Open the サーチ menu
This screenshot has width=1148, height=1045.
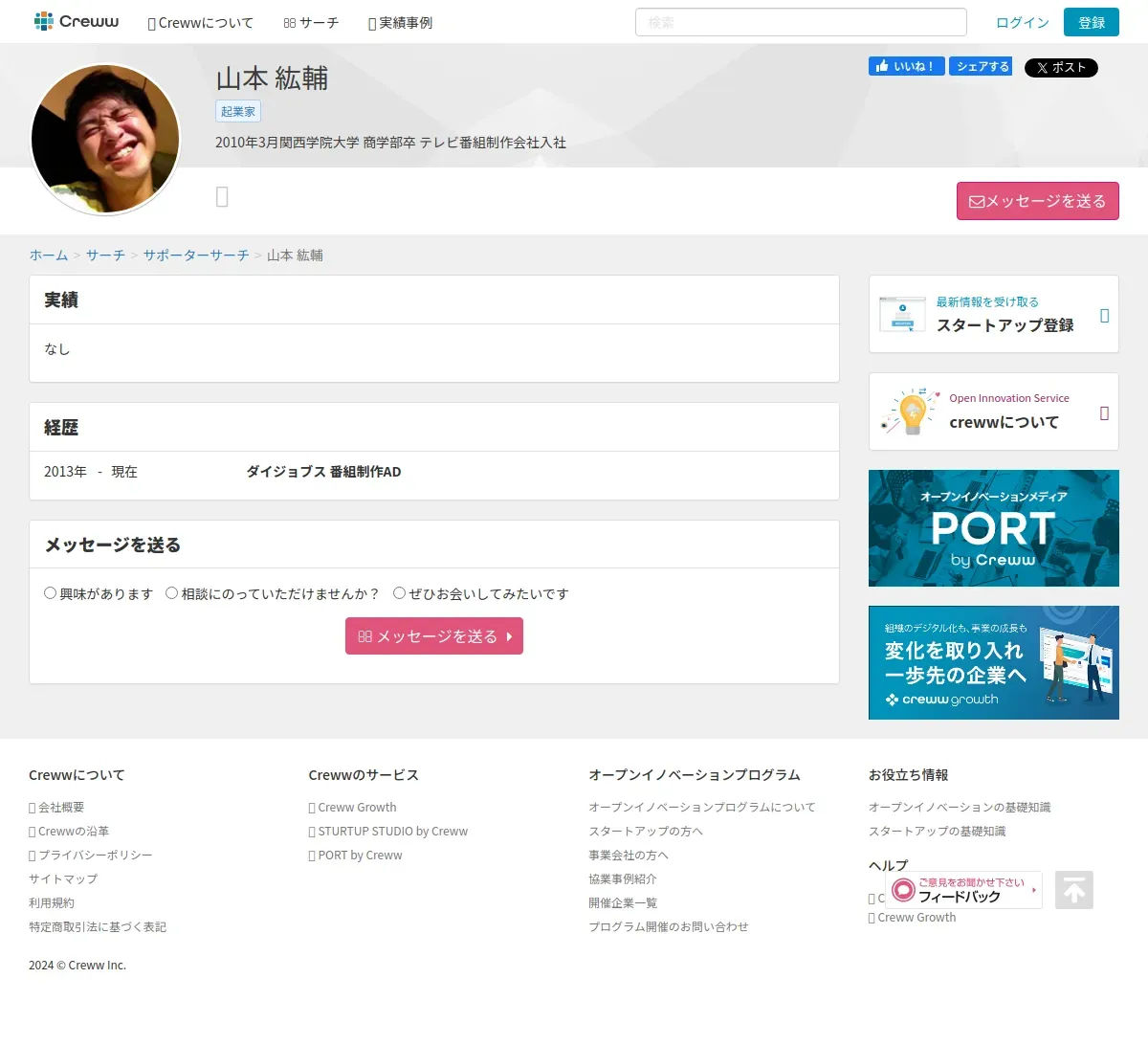click(311, 23)
